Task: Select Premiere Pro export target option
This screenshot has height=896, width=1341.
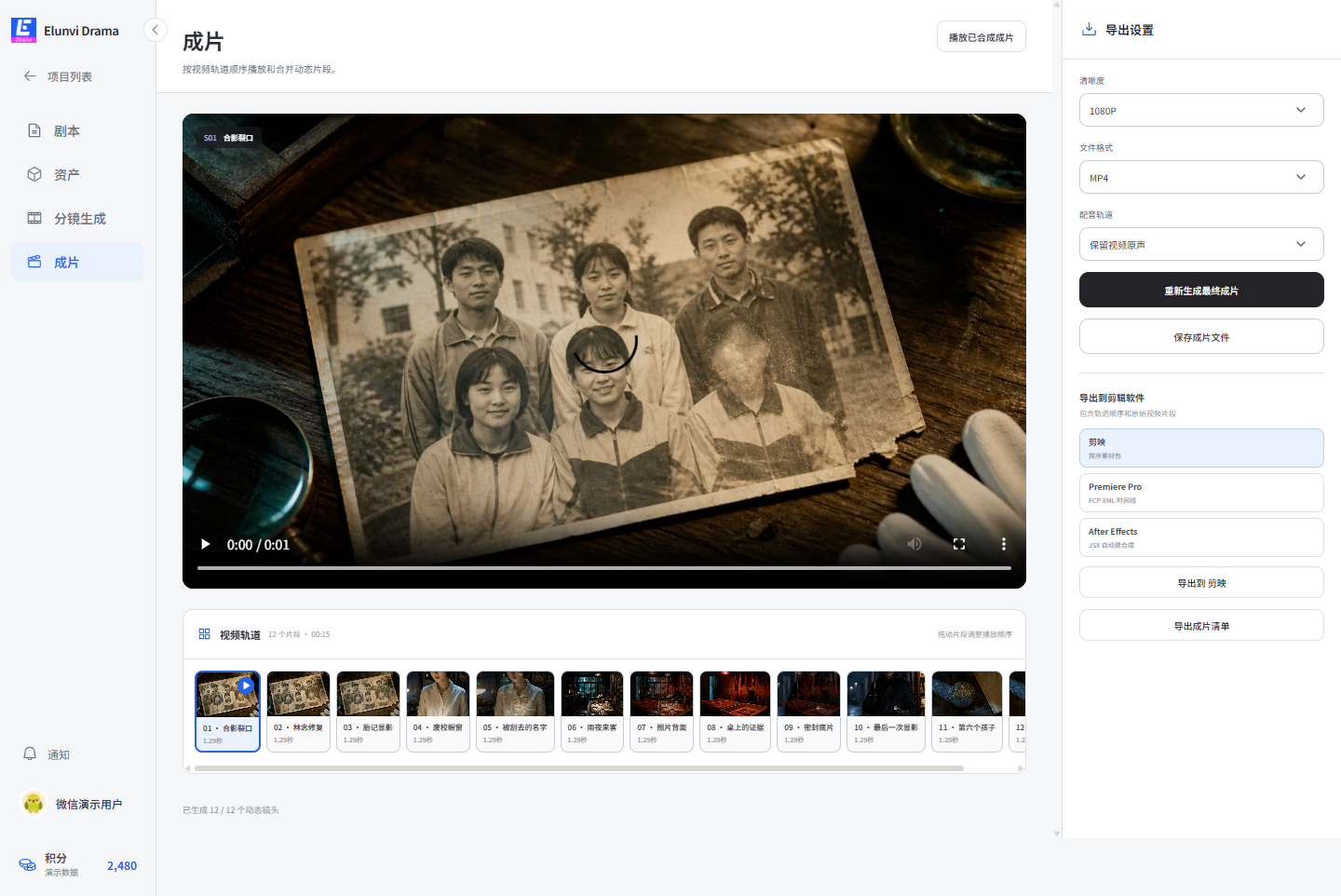Action: pyautogui.click(x=1201, y=493)
